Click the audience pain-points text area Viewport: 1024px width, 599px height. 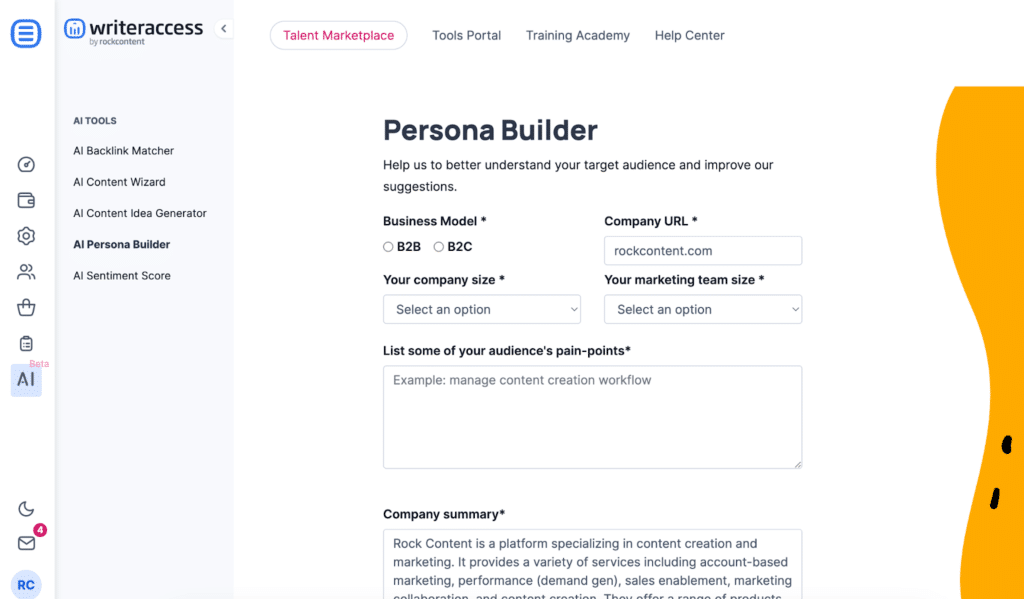[x=592, y=415]
